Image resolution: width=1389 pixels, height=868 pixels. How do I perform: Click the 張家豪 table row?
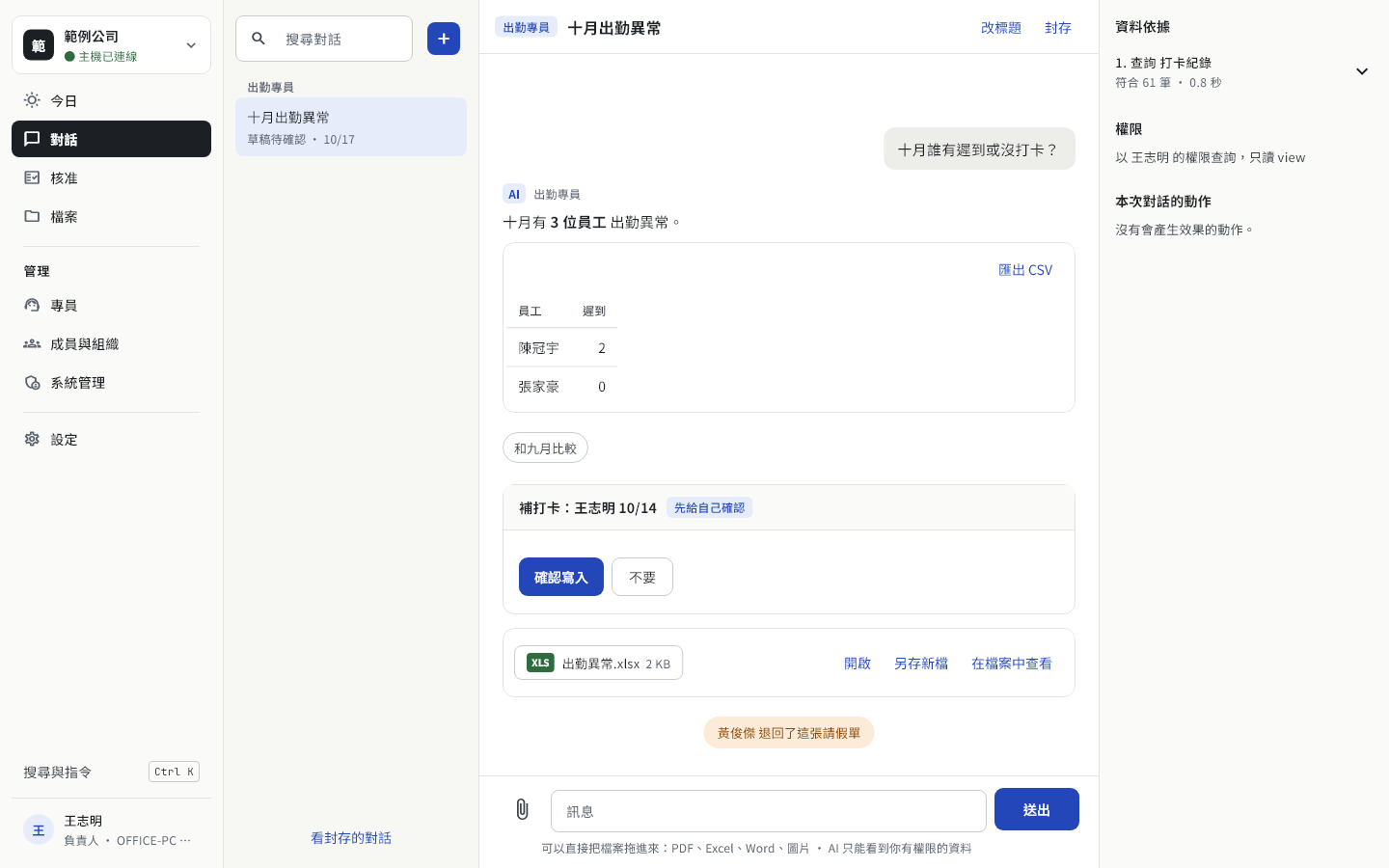(x=562, y=386)
